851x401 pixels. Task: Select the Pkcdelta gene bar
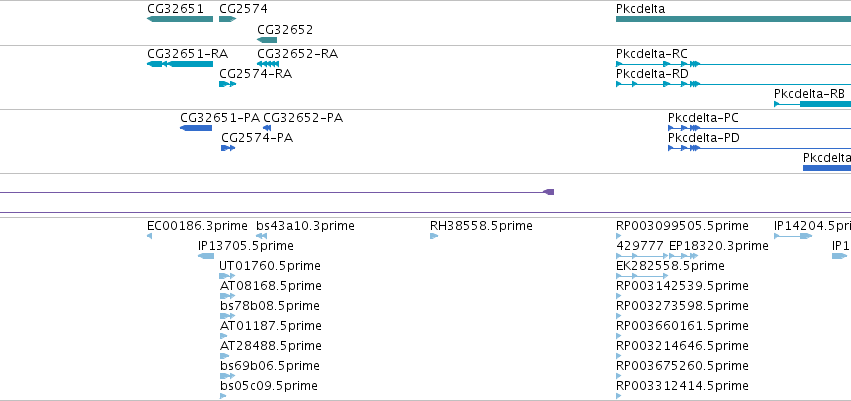733,19
